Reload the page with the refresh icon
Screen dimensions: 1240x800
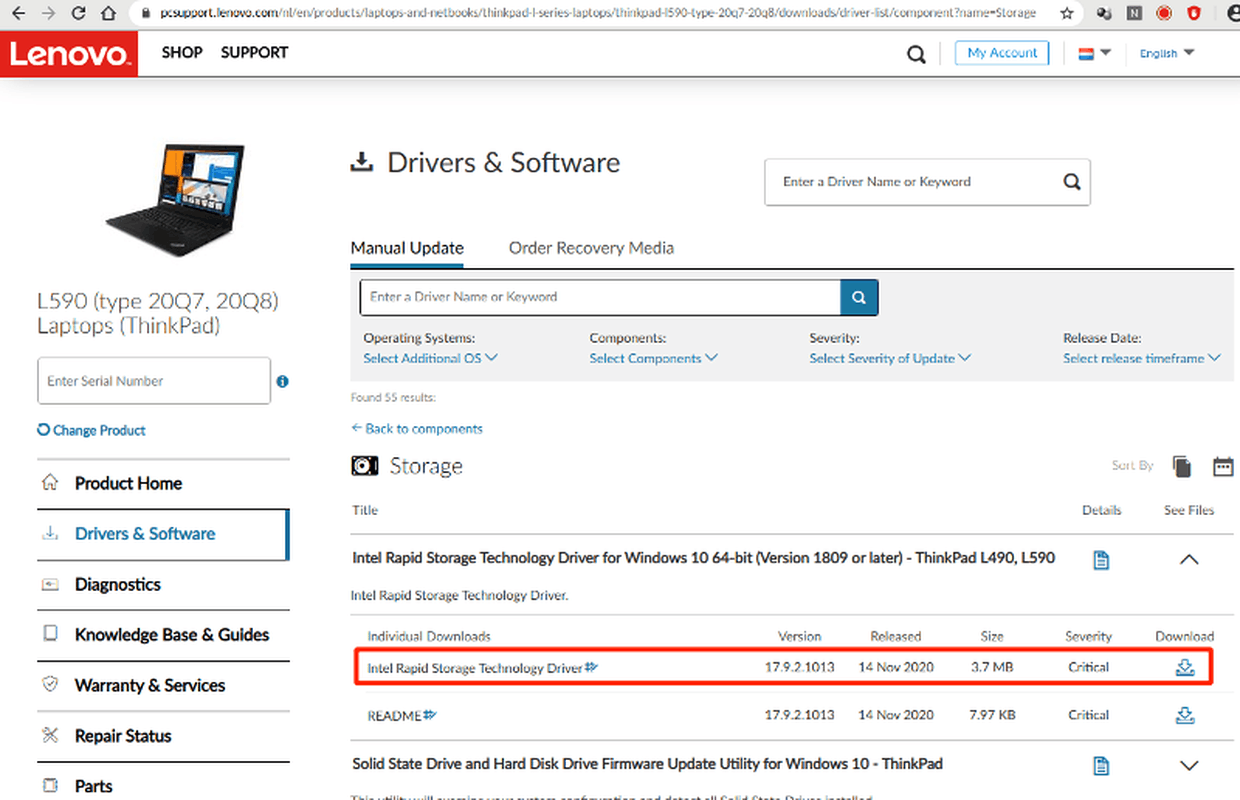click(x=79, y=14)
